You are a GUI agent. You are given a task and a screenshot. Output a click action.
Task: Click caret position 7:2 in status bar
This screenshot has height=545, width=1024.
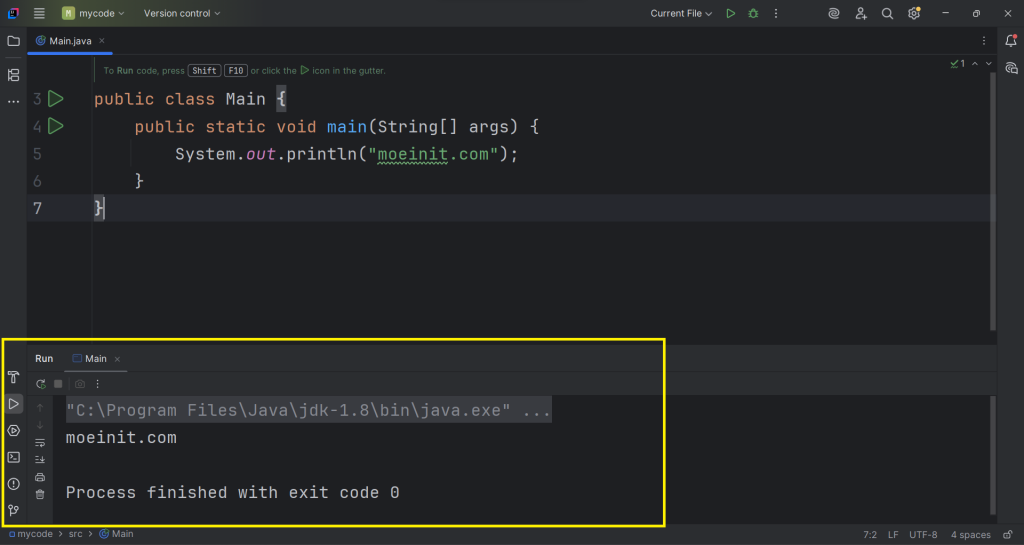point(870,535)
